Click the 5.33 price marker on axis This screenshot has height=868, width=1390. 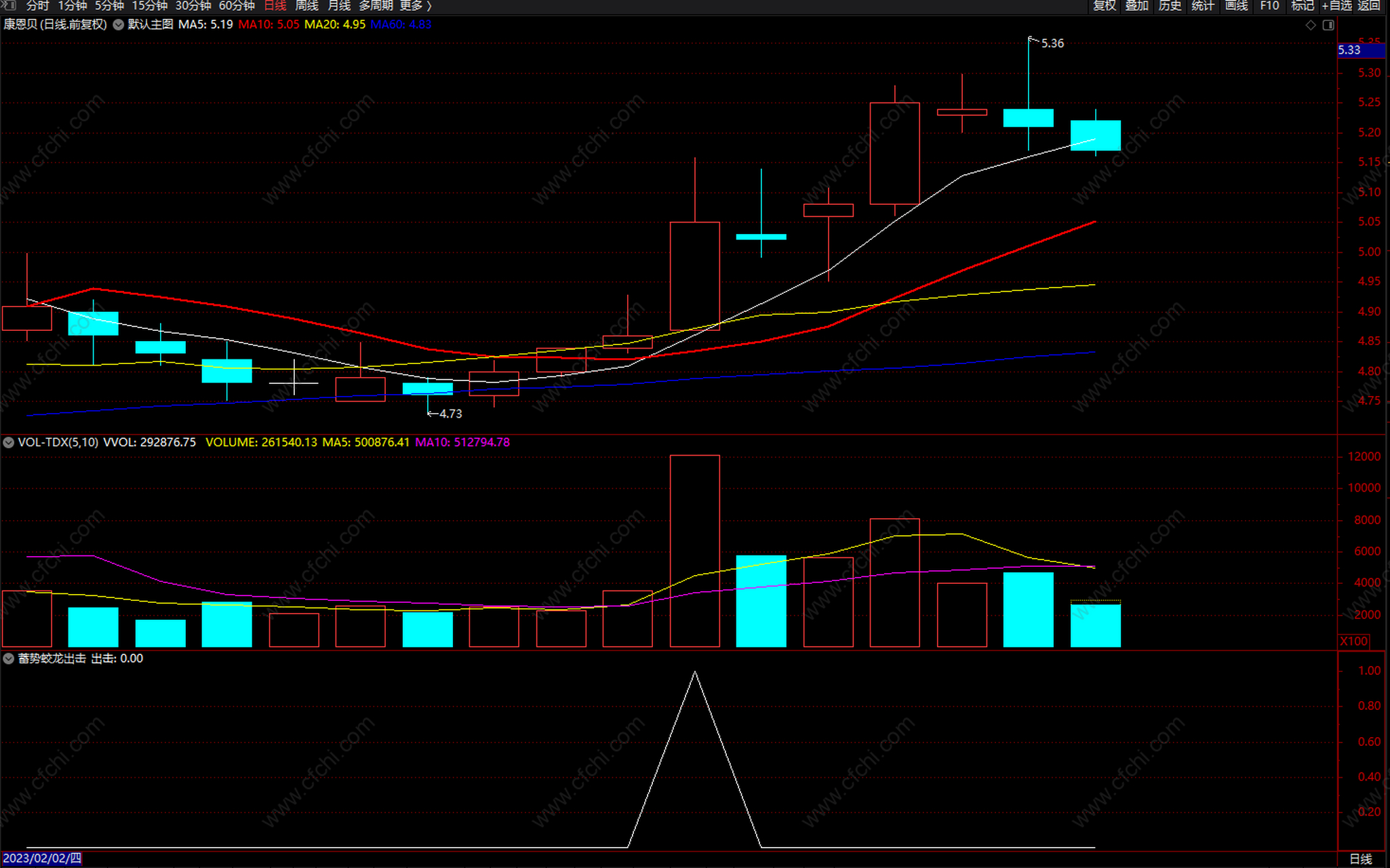point(1363,50)
